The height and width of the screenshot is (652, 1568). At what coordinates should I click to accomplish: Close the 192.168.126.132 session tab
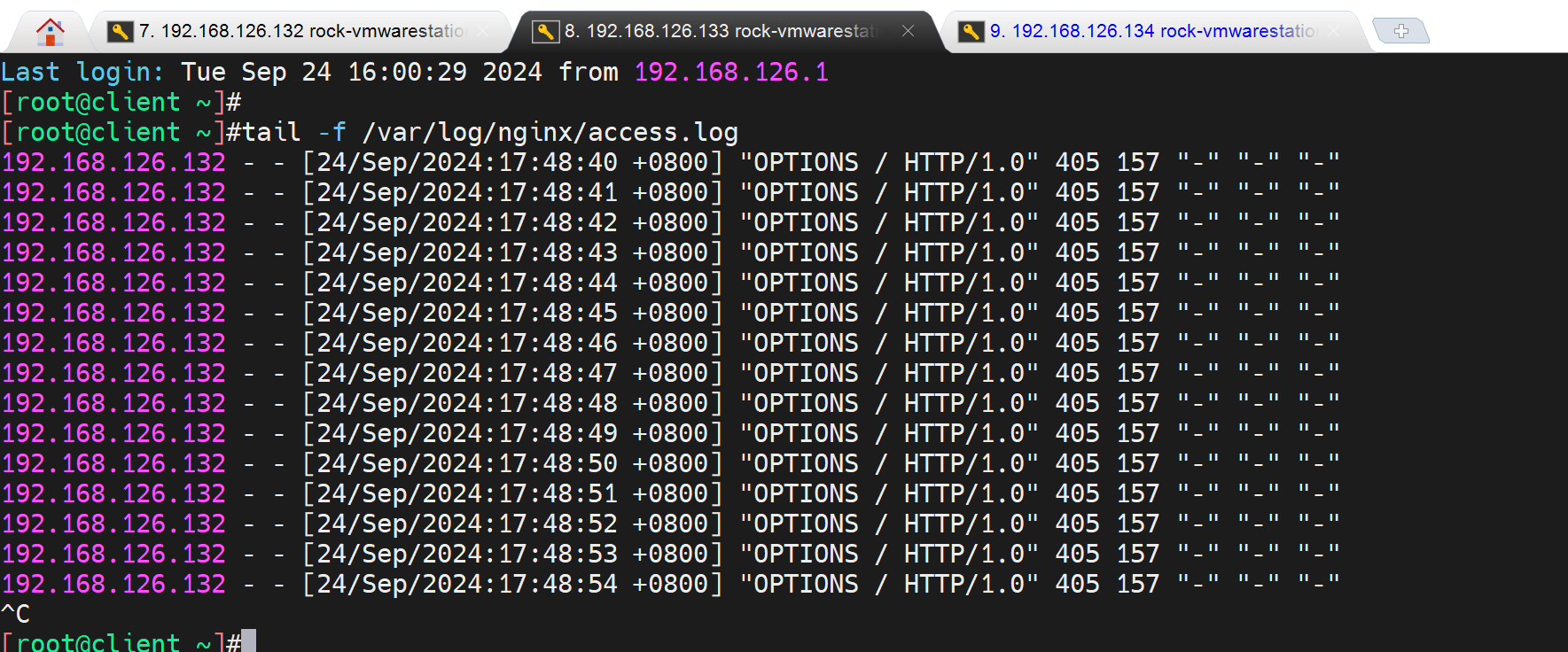483,31
